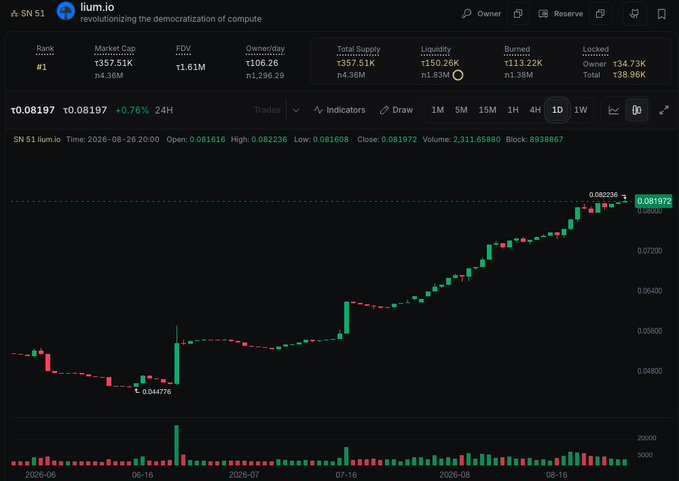Click the Owner/day label

click(265, 48)
